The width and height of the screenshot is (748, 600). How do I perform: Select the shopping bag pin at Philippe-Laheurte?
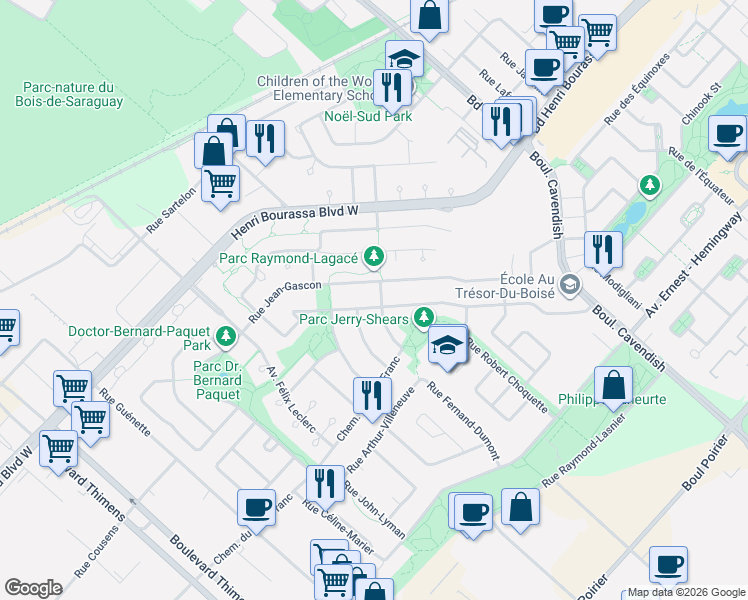tap(613, 385)
